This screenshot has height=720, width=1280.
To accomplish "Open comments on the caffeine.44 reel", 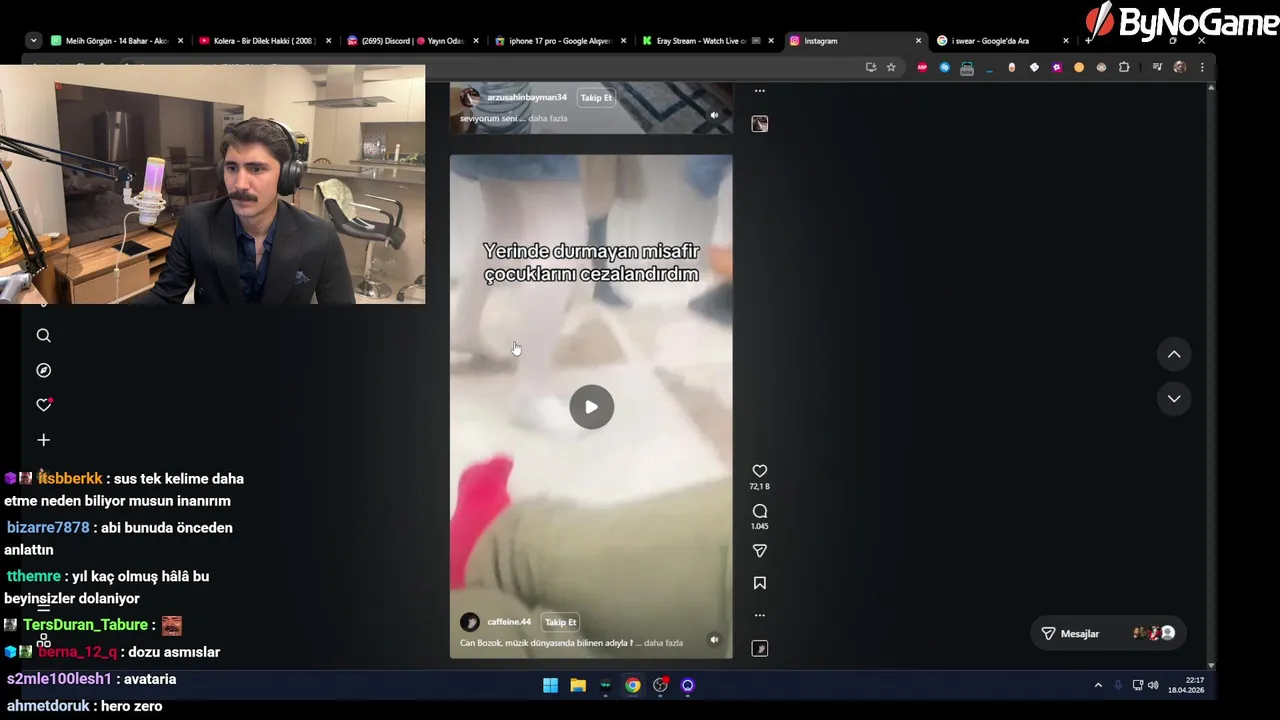I will point(759,511).
